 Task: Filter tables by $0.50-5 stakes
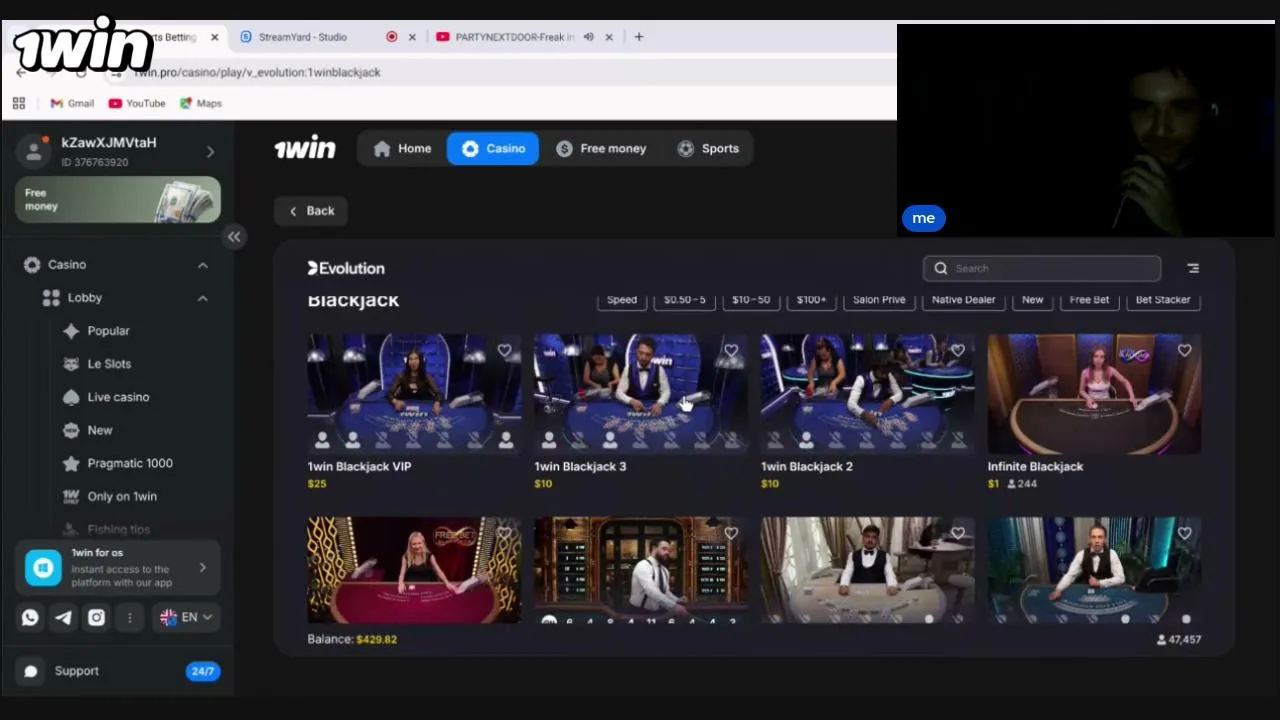coord(685,300)
